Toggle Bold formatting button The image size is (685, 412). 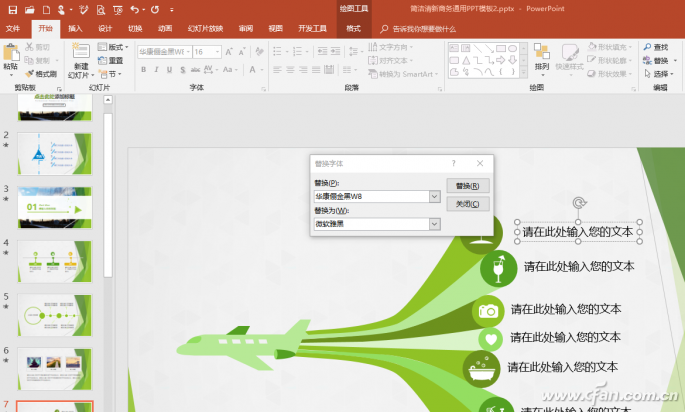143,69
